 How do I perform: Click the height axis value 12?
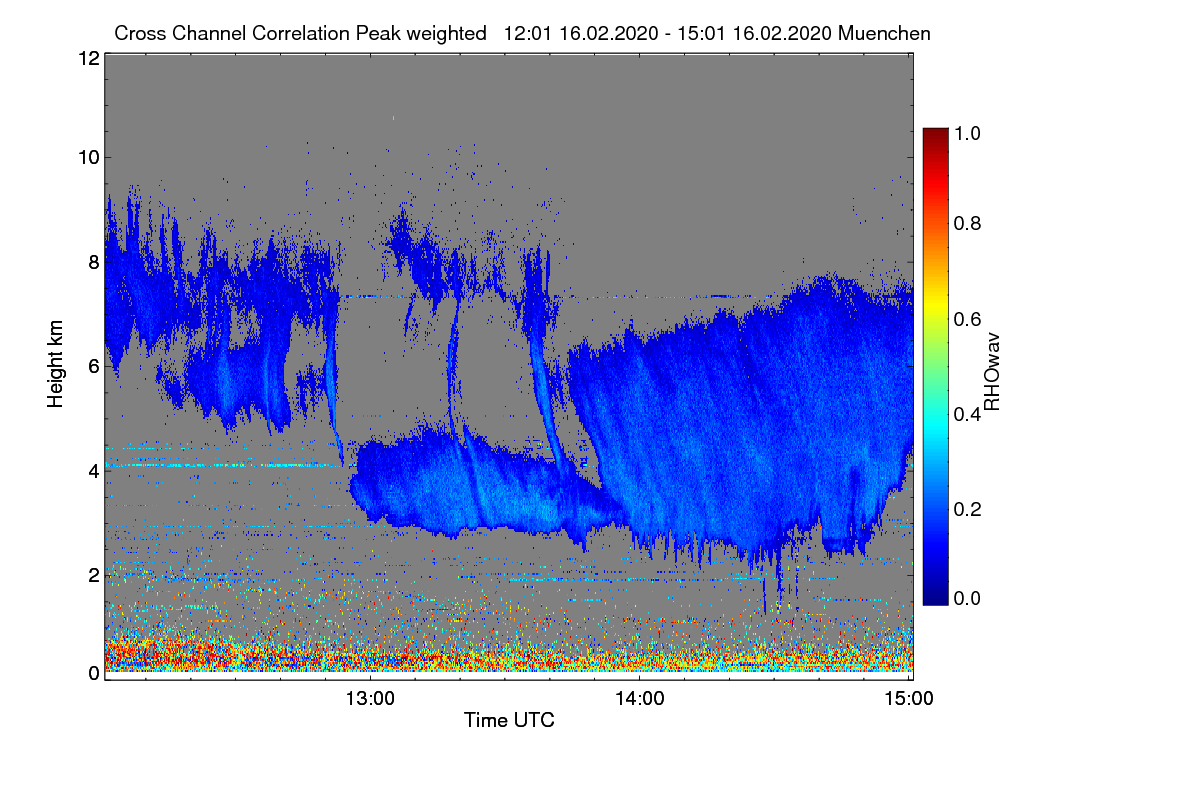click(x=87, y=58)
